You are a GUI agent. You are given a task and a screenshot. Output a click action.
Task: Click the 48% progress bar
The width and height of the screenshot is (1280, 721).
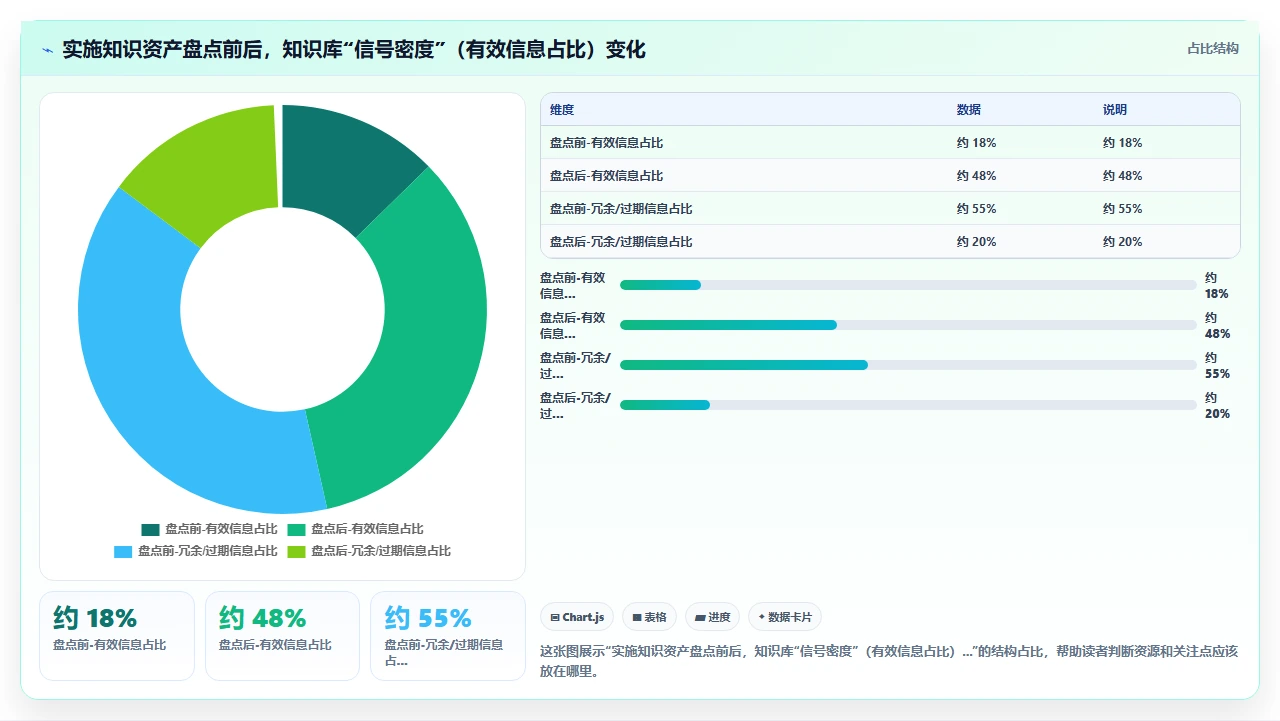(x=908, y=325)
